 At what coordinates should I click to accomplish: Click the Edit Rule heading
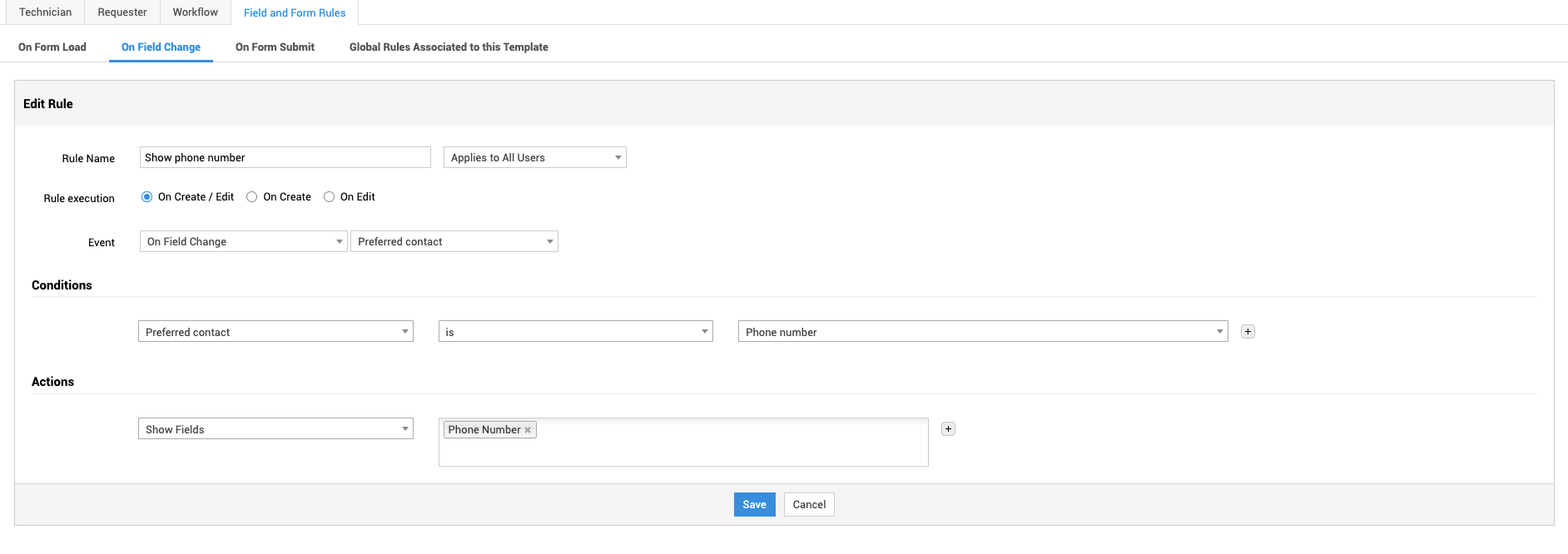[48, 104]
